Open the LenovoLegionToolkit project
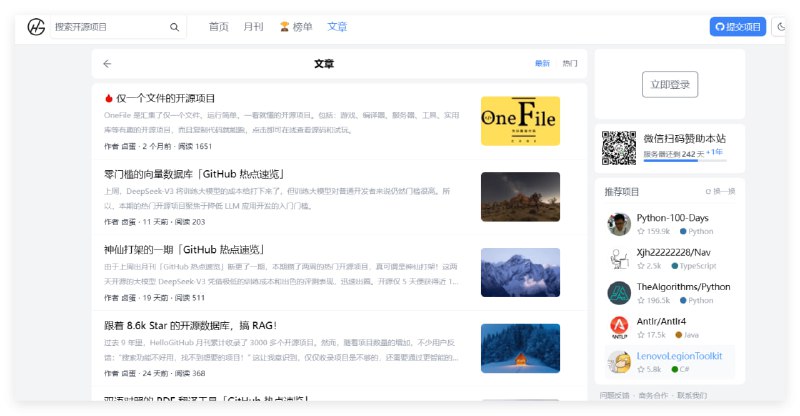The height and width of the screenshot is (416, 800). point(679,356)
